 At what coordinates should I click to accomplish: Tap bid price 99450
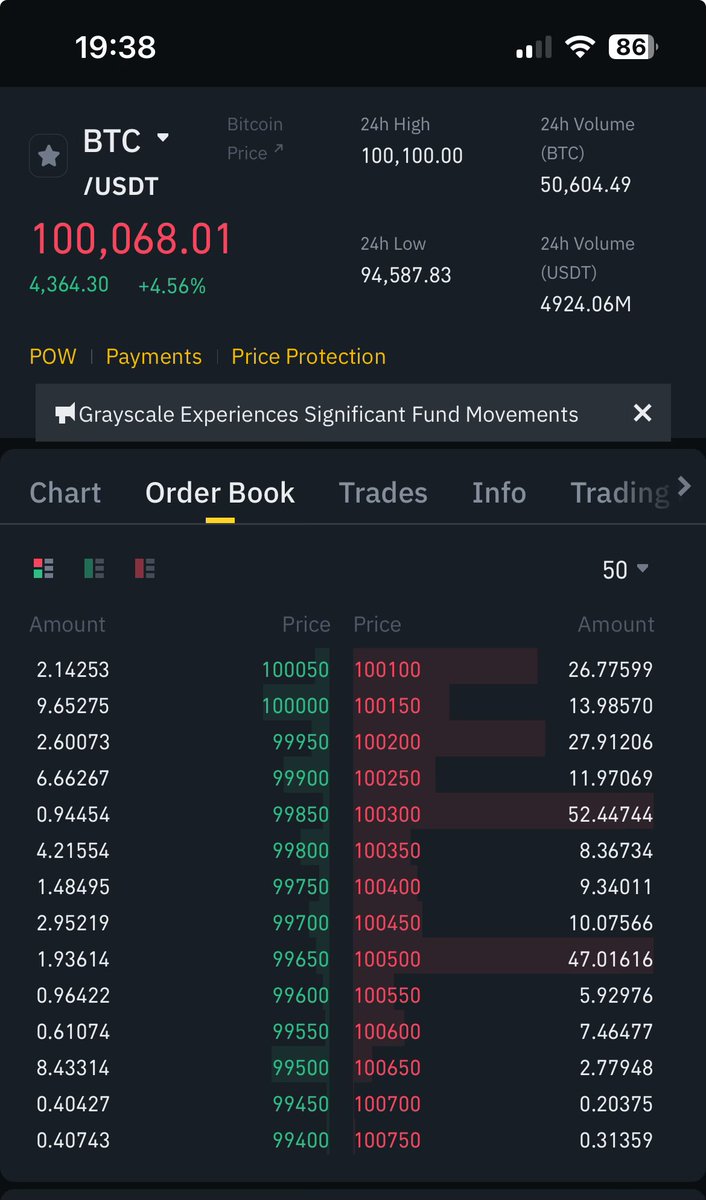[x=301, y=1104]
